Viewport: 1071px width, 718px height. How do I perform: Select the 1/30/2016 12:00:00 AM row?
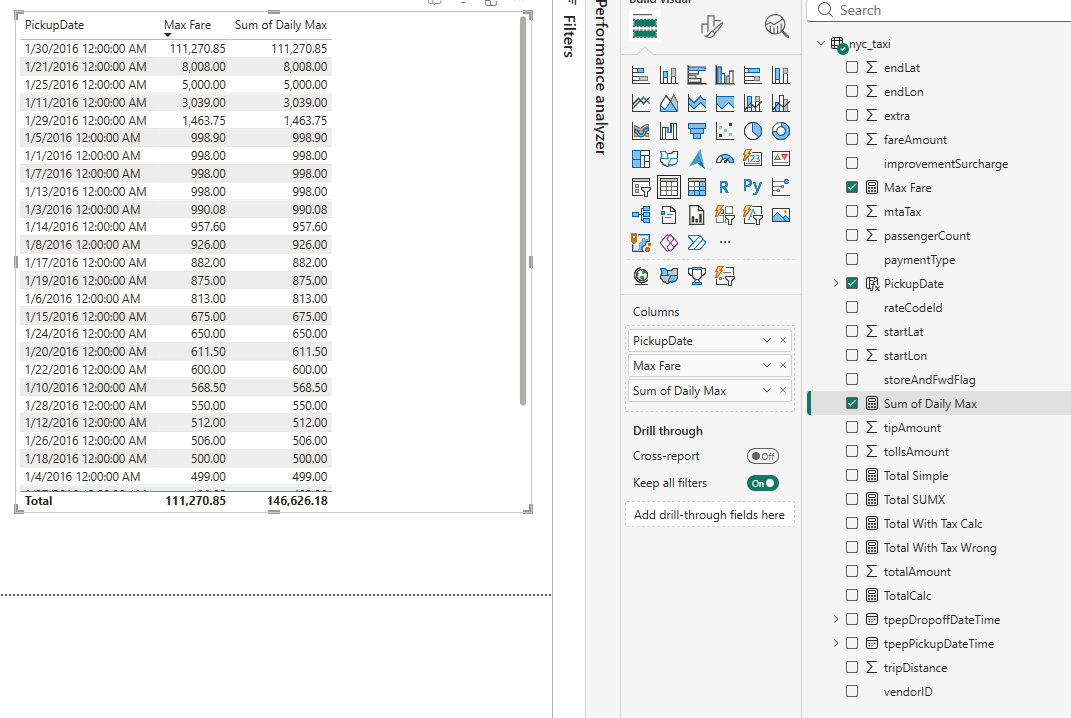[176, 49]
